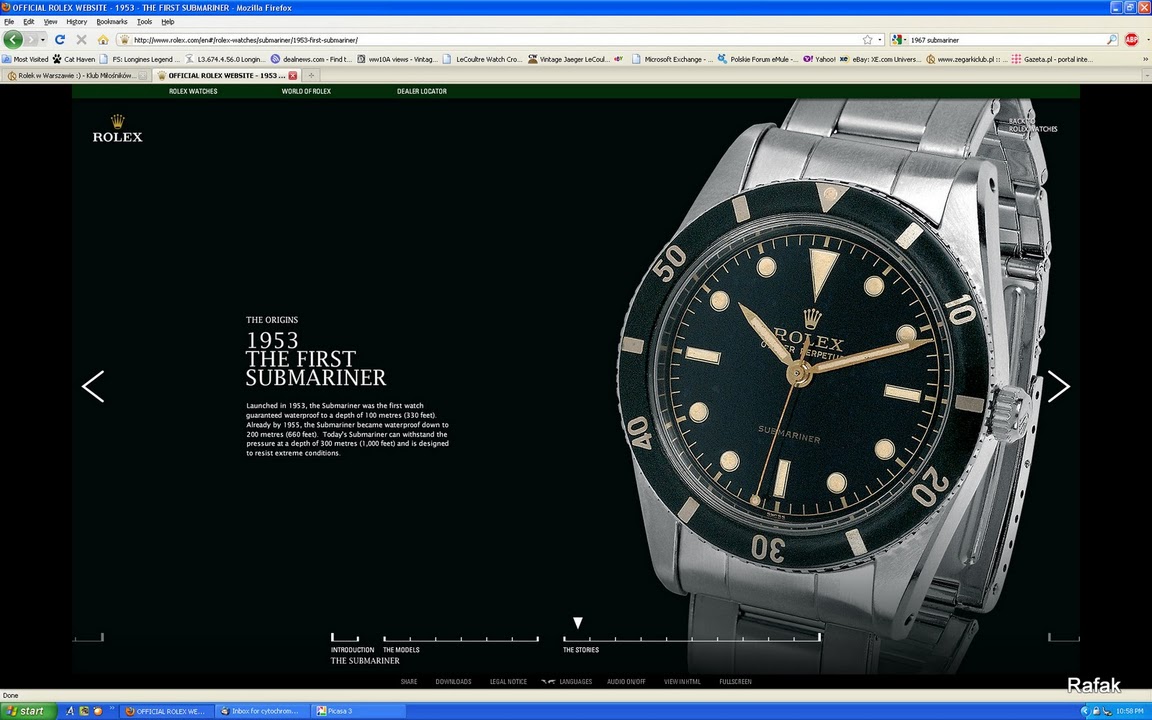Open the back/forward history dropdown arrow

43,40
